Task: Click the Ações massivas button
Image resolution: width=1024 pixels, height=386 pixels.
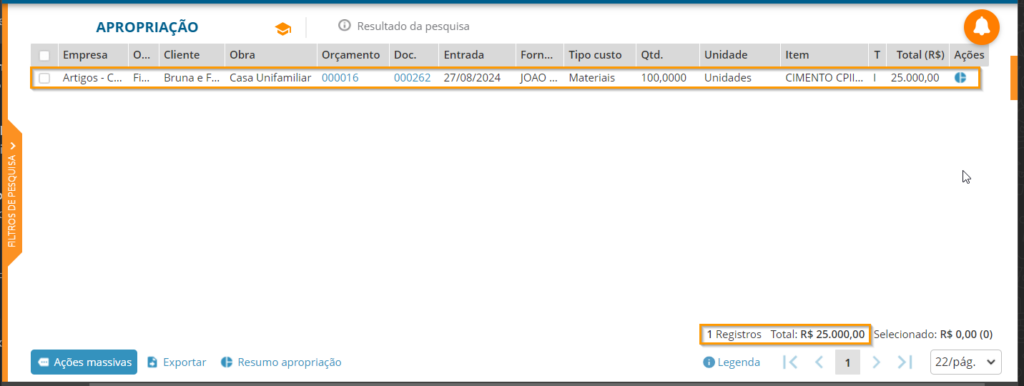Action: [84, 362]
